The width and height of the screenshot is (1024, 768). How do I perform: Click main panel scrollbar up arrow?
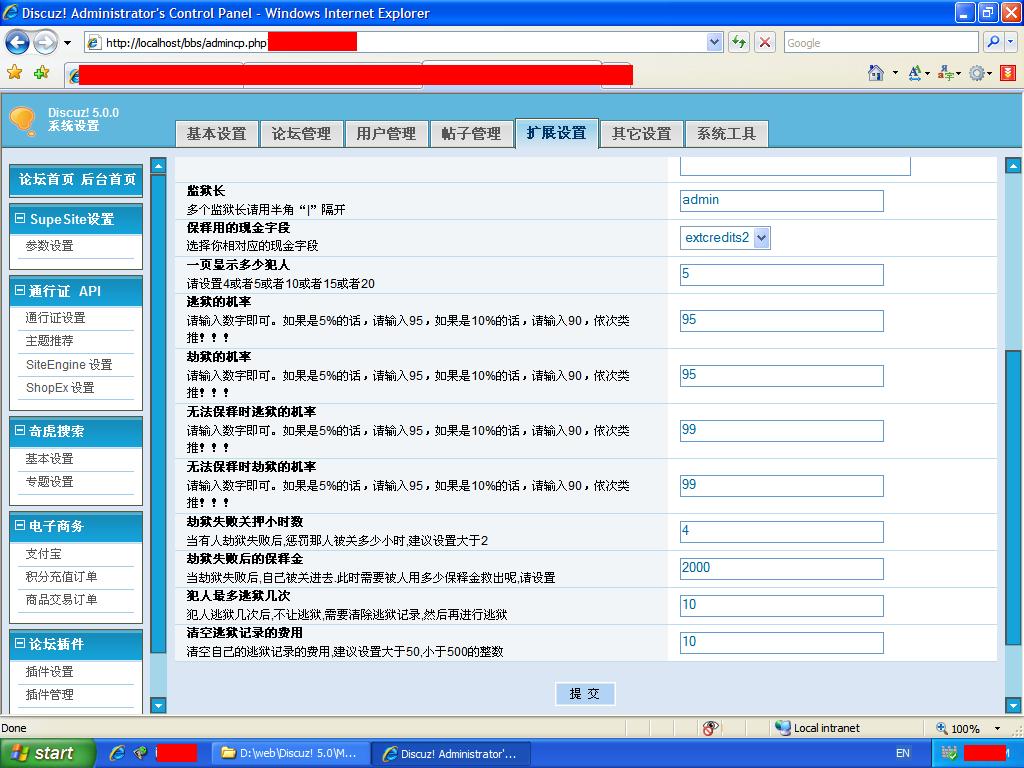[1013, 165]
